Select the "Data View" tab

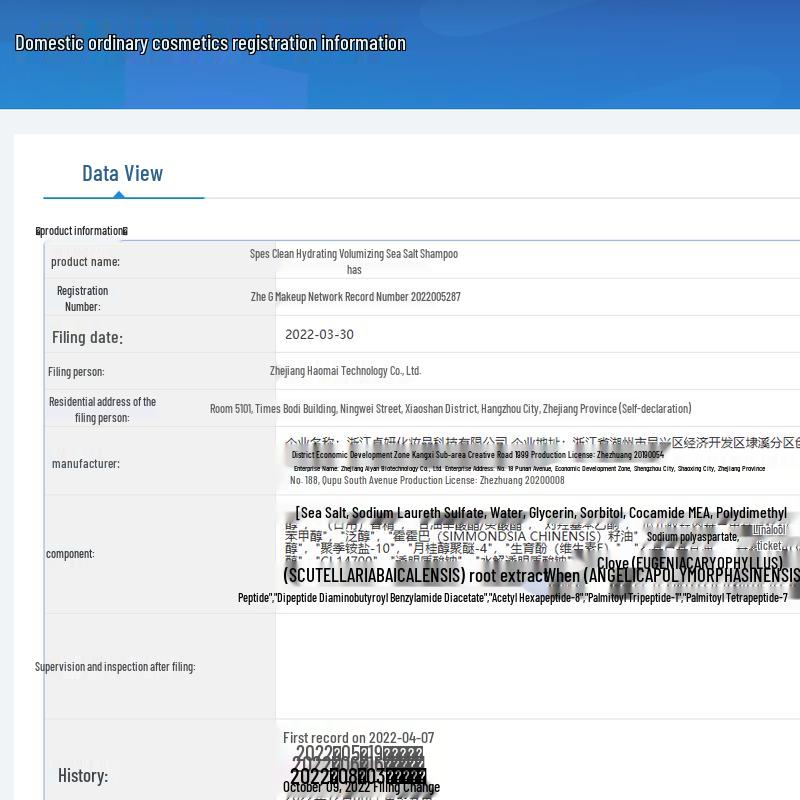tap(122, 173)
